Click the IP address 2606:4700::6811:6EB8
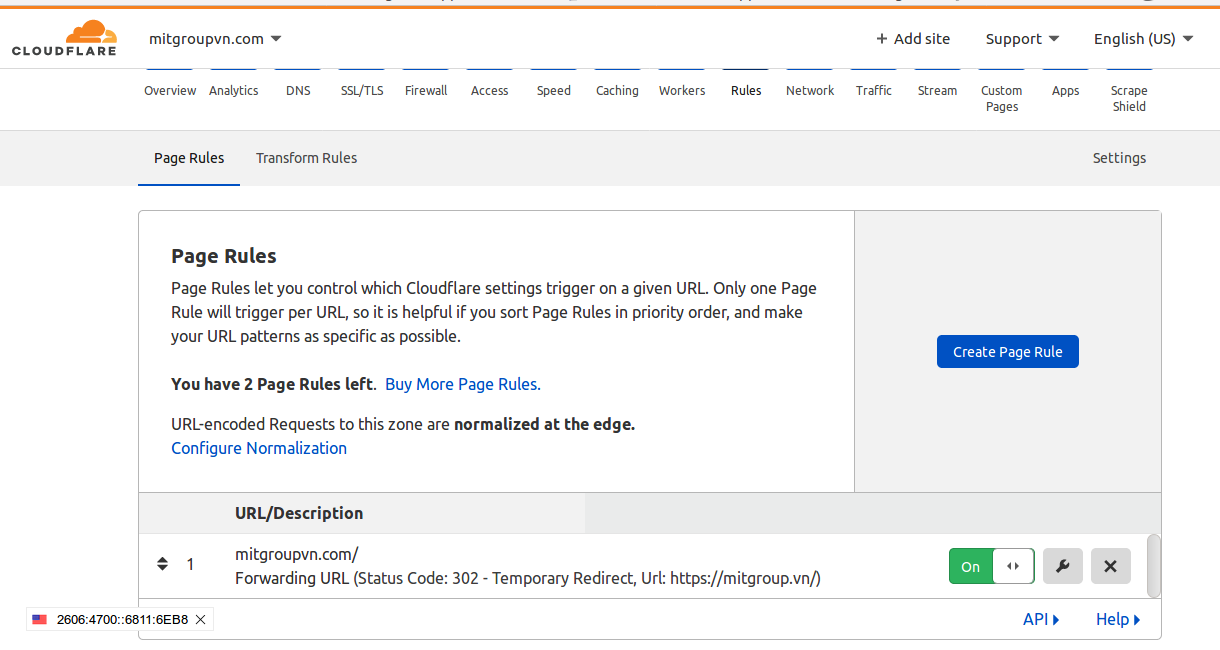The height and width of the screenshot is (650, 1220). pyautogui.click(x=122, y=620)
